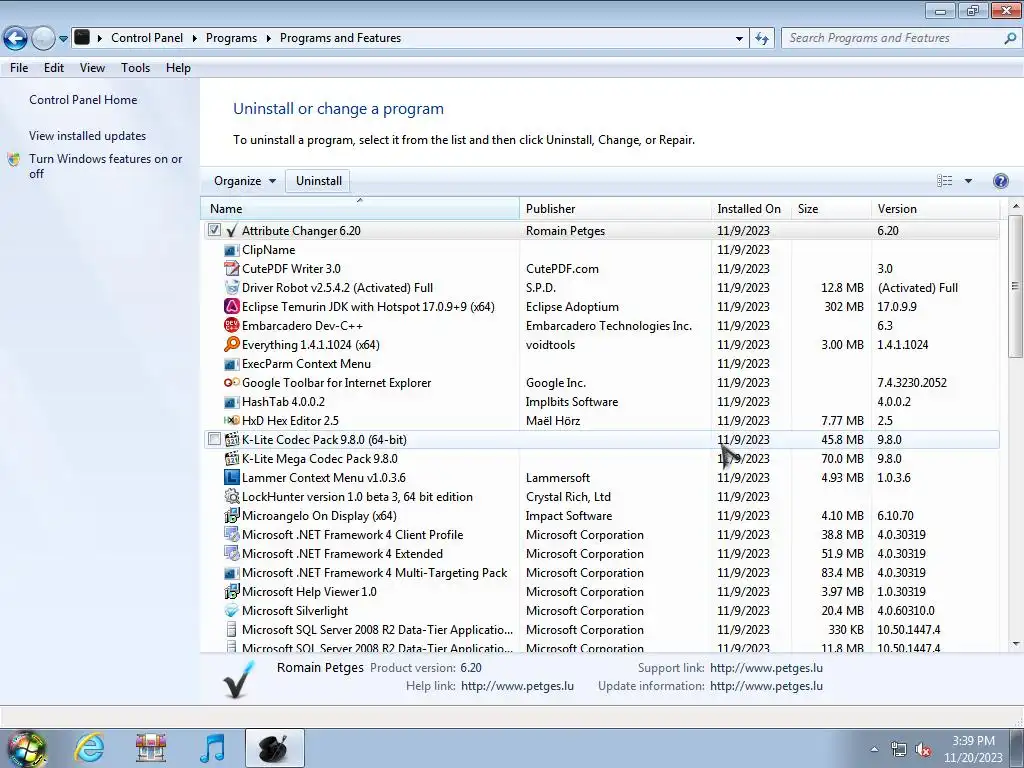Expand the Control Panel breadcrumb arrow
Viewport: 1024px width, 768px height.
[x=195, y=39]
